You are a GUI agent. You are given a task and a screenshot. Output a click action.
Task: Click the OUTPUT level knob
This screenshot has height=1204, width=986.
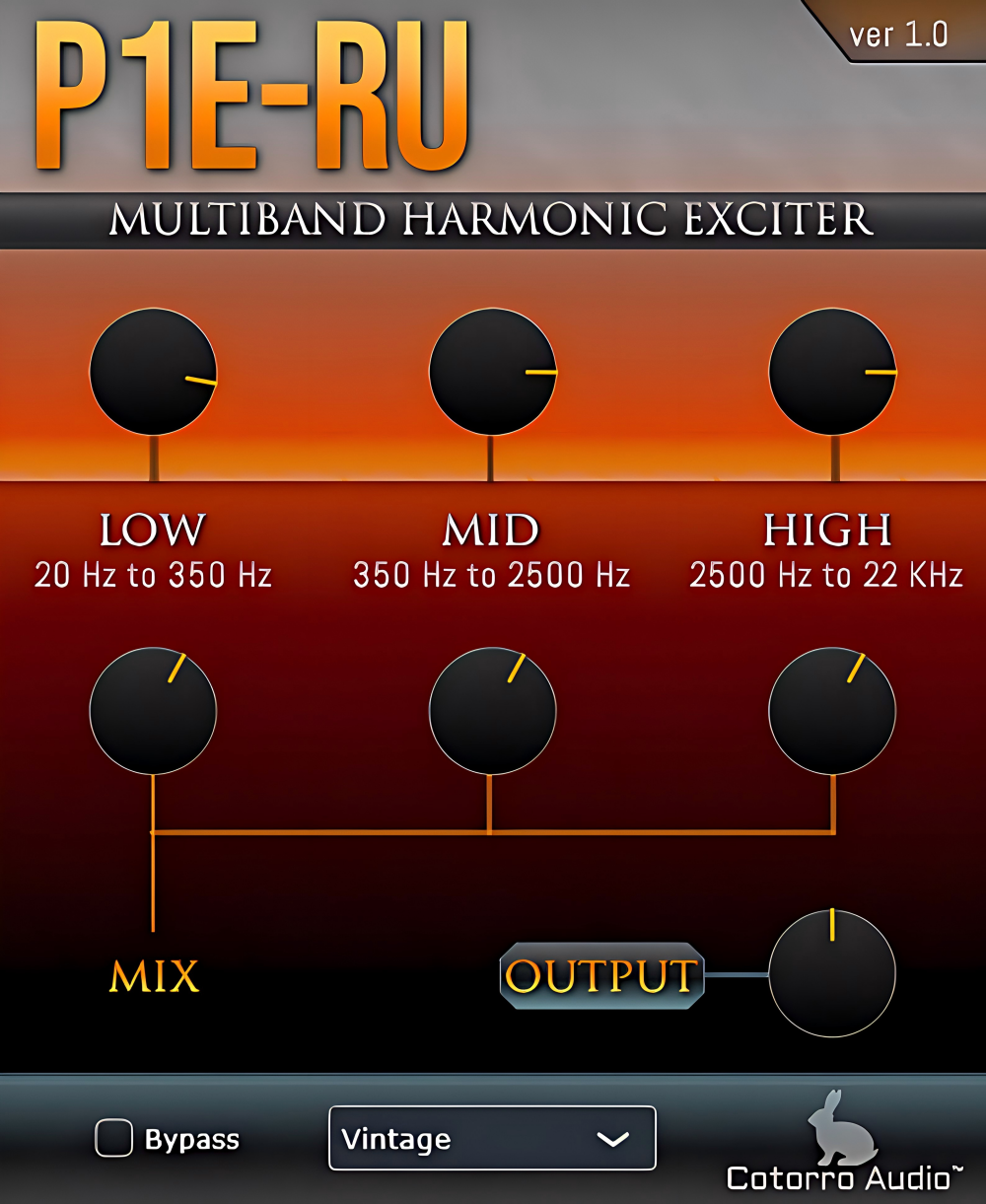832,973
